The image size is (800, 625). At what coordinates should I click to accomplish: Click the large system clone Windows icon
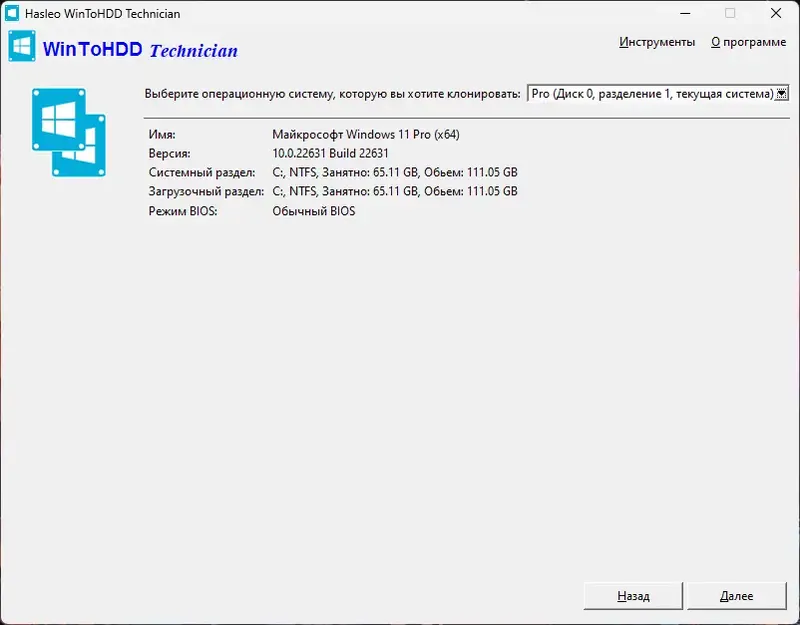pos(68,133)
